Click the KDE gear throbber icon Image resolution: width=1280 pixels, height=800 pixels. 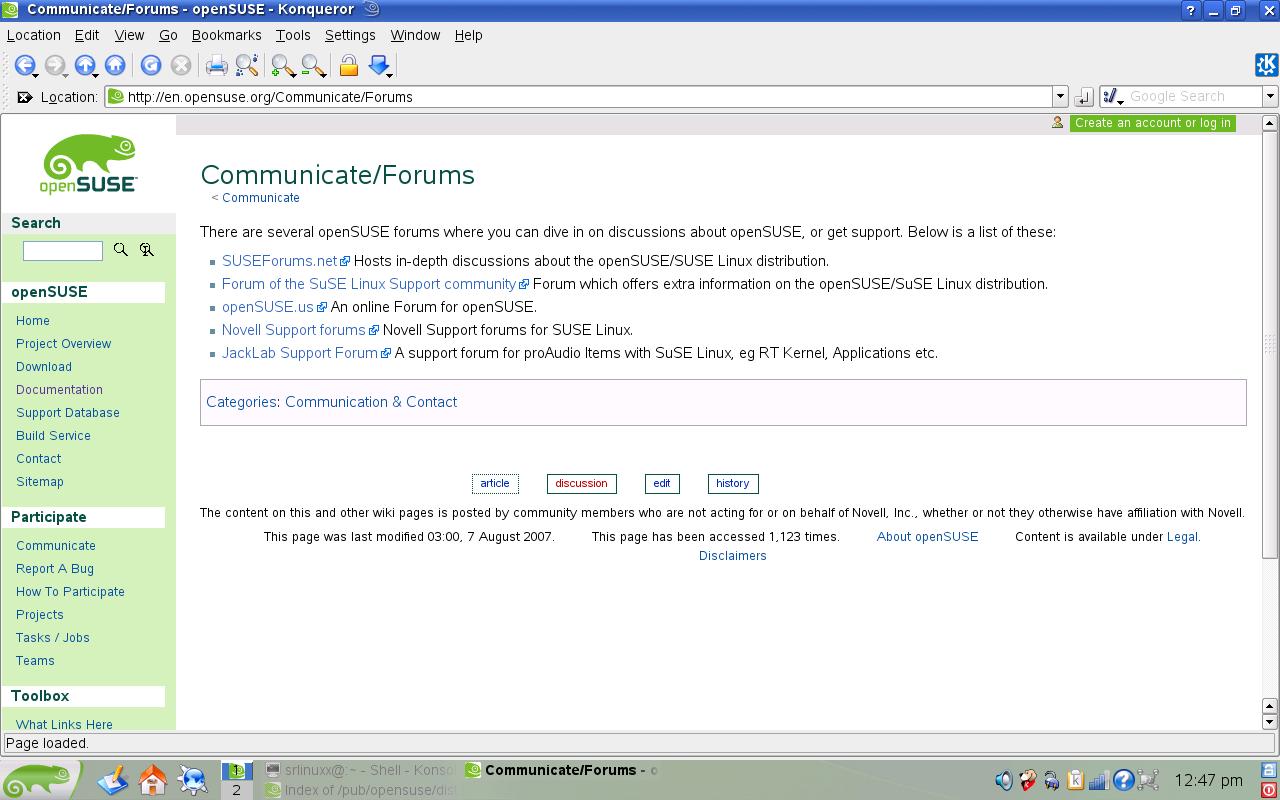1266,65
